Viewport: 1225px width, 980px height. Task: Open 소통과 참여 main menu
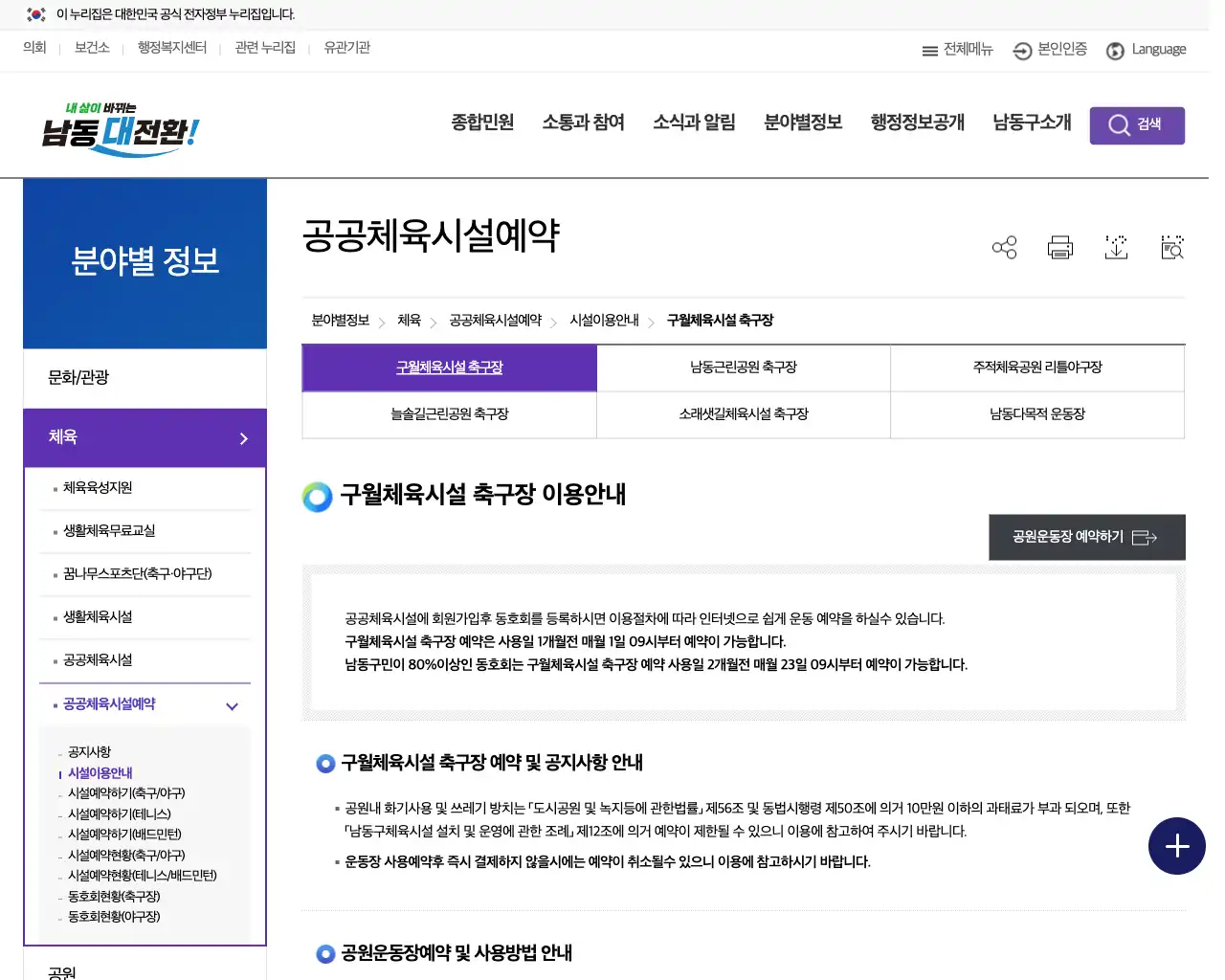[x=584, y=122]
